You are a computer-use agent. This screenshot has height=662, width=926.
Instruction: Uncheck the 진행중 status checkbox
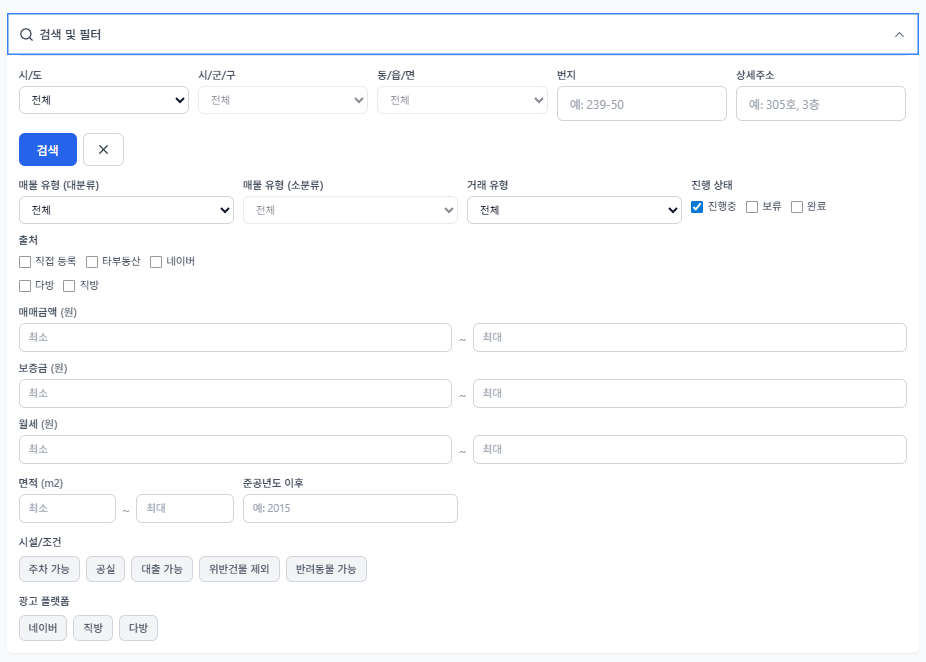tap(698, 207)
